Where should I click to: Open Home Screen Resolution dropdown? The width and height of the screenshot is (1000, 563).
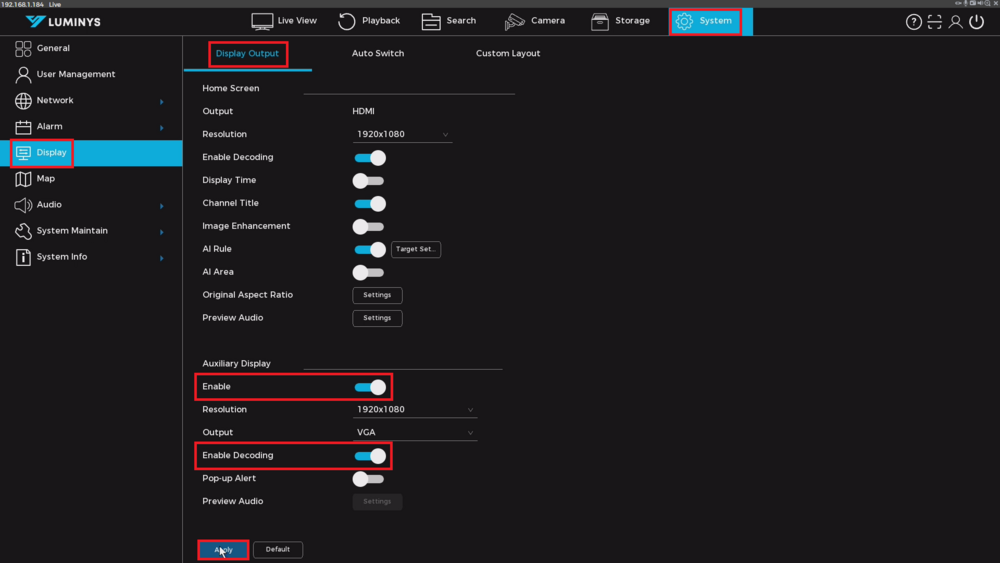click(402, 134)
